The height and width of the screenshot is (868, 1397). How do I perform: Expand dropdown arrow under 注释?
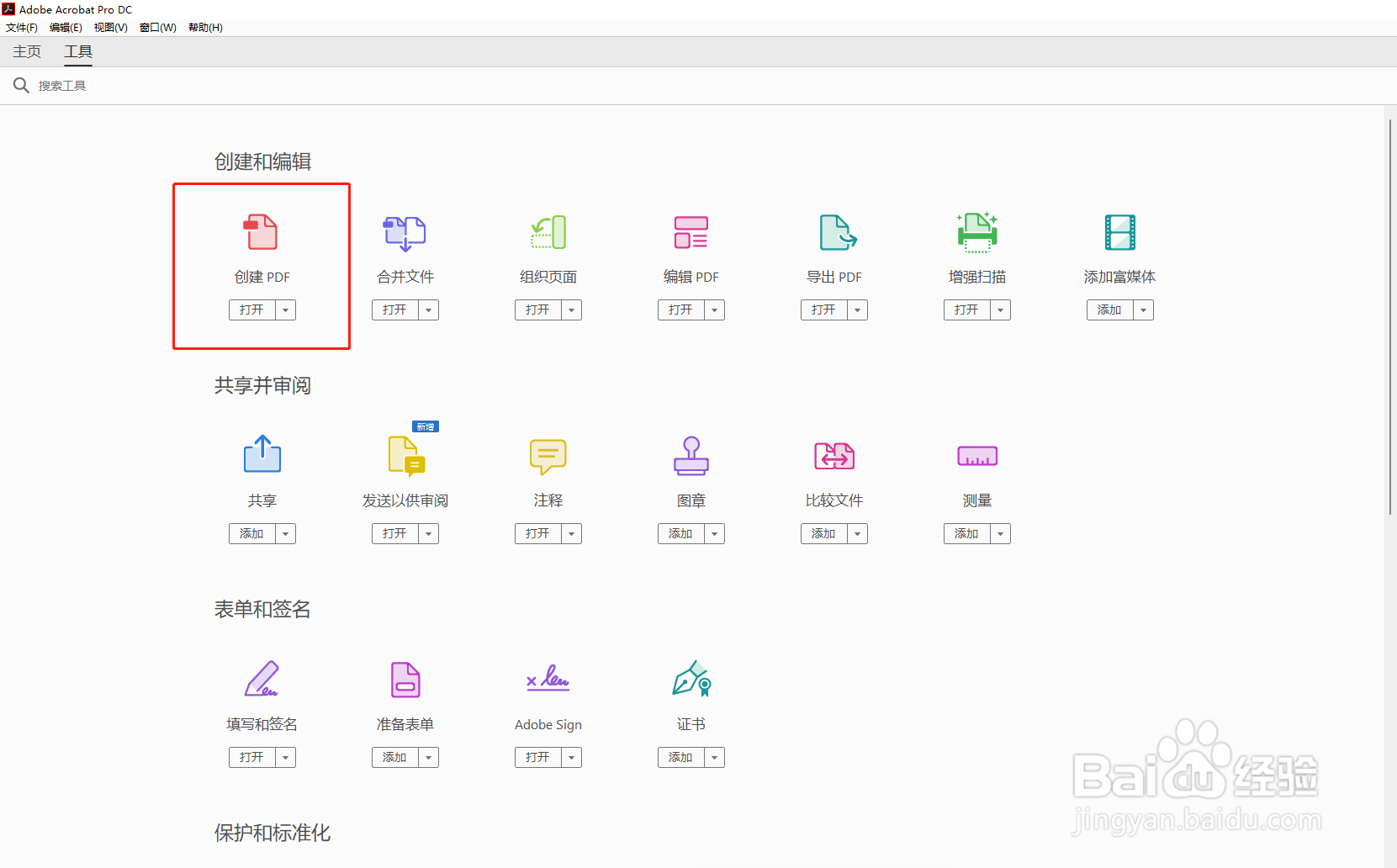(572, 534)
